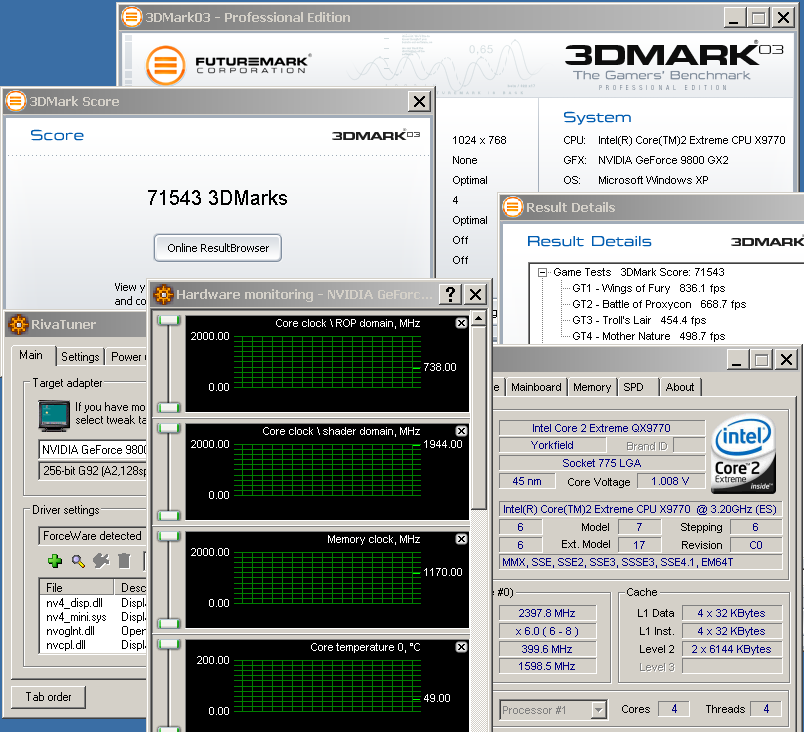Click the 1.008 V core voltage value
This screenshot has height=732, width=804.
671,481
